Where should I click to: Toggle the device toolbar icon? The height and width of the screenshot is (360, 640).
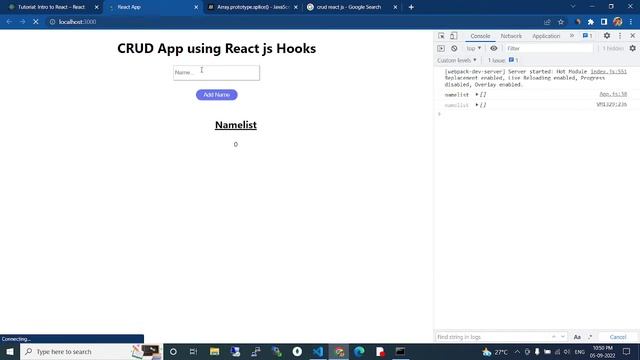click(x=453, y=36)
